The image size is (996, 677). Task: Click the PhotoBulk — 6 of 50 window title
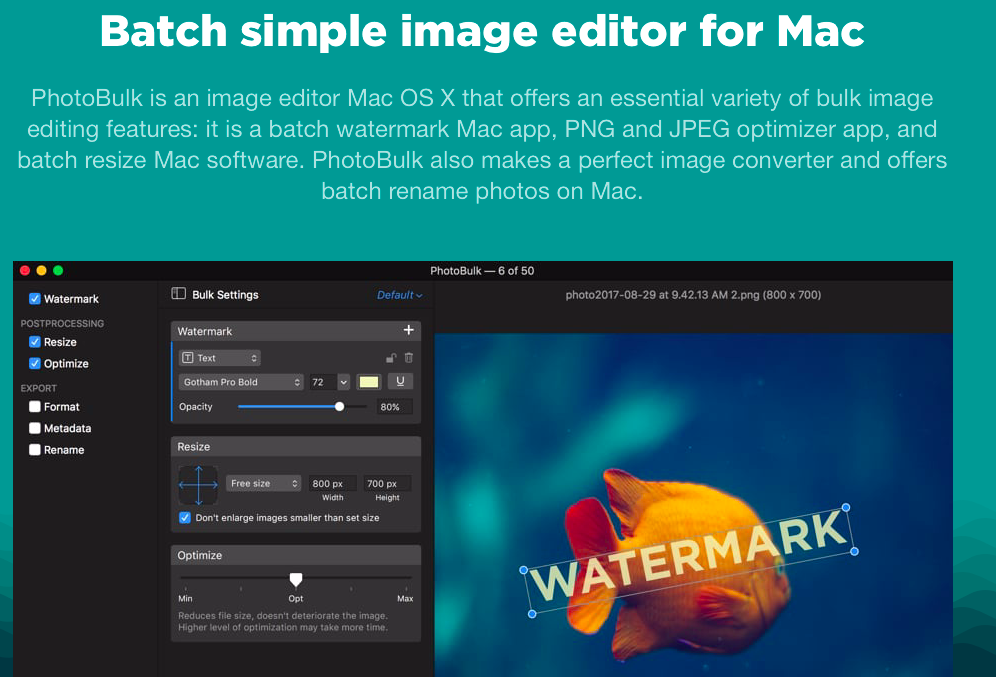482,271
